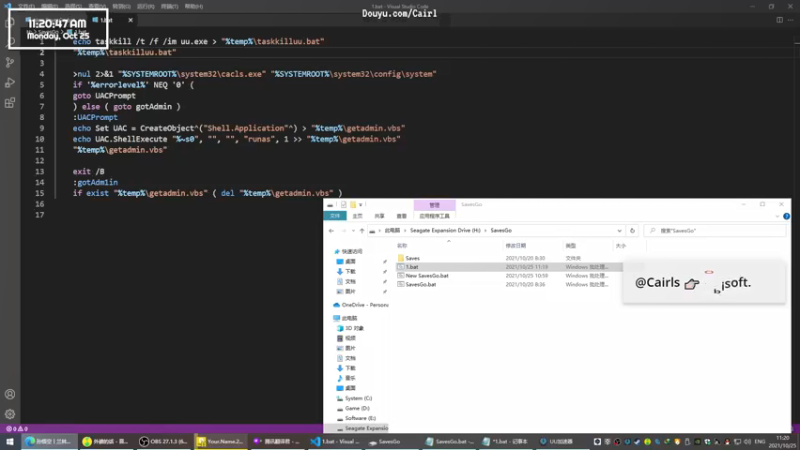The width and height of the screenshot is (800, 450).
Task: Open VS Code Accounts icon
Action: (10, 394)
